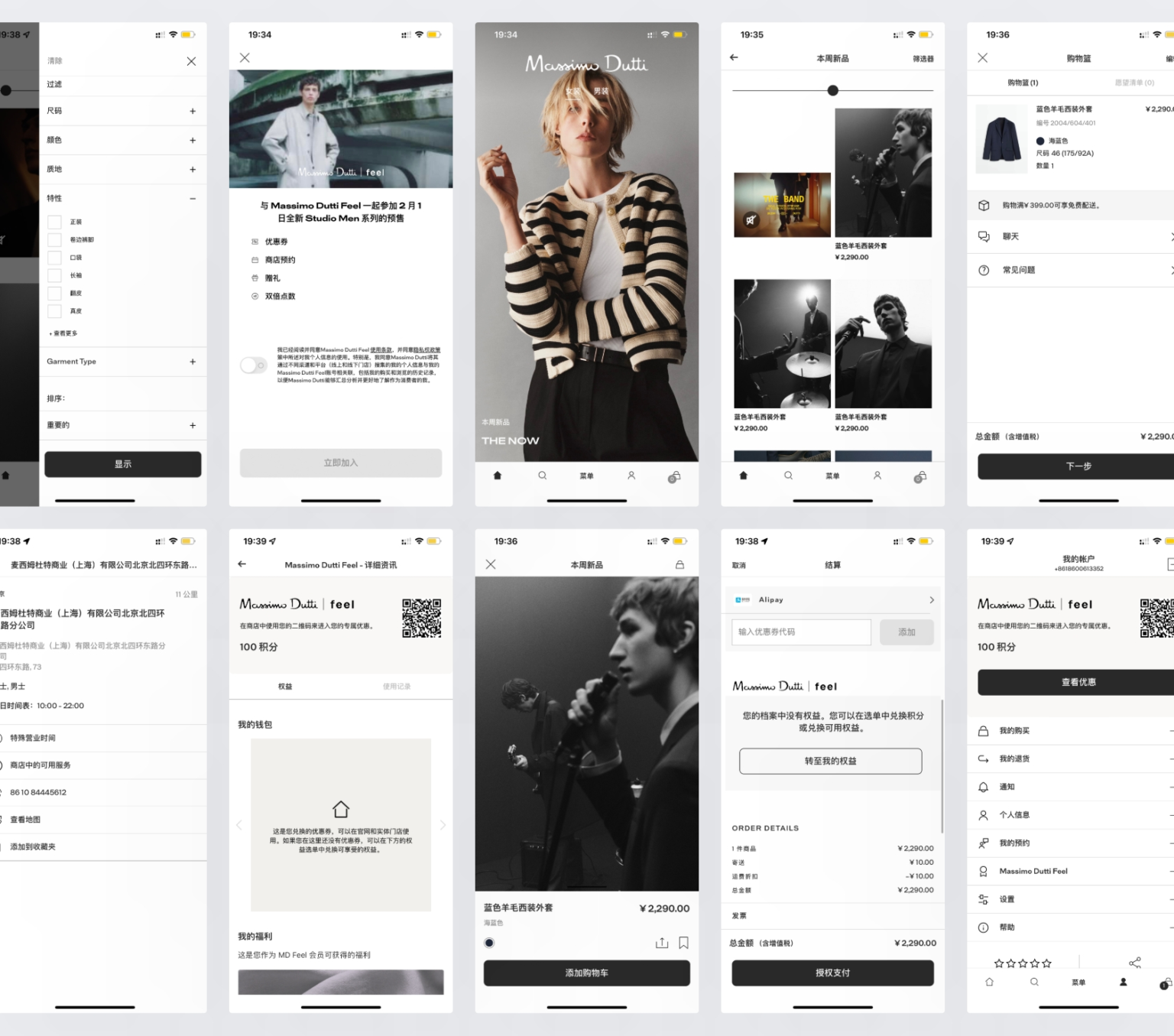Viewport: 1174px width, 1036px height.
Task: Switch to the 女装 tab on homepage
Action: coord(573,91)
